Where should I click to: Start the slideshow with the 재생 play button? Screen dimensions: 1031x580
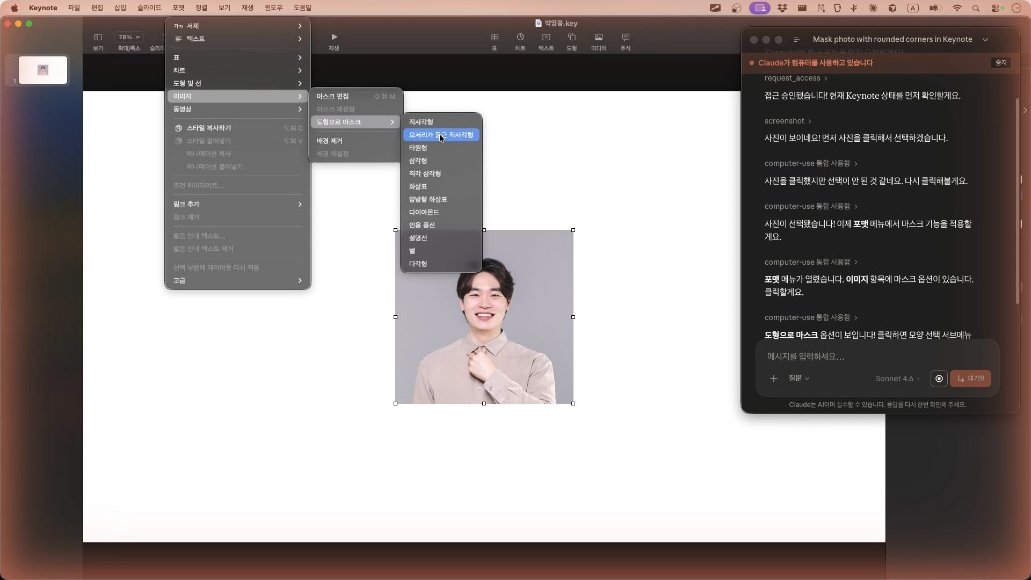(334, 37)
